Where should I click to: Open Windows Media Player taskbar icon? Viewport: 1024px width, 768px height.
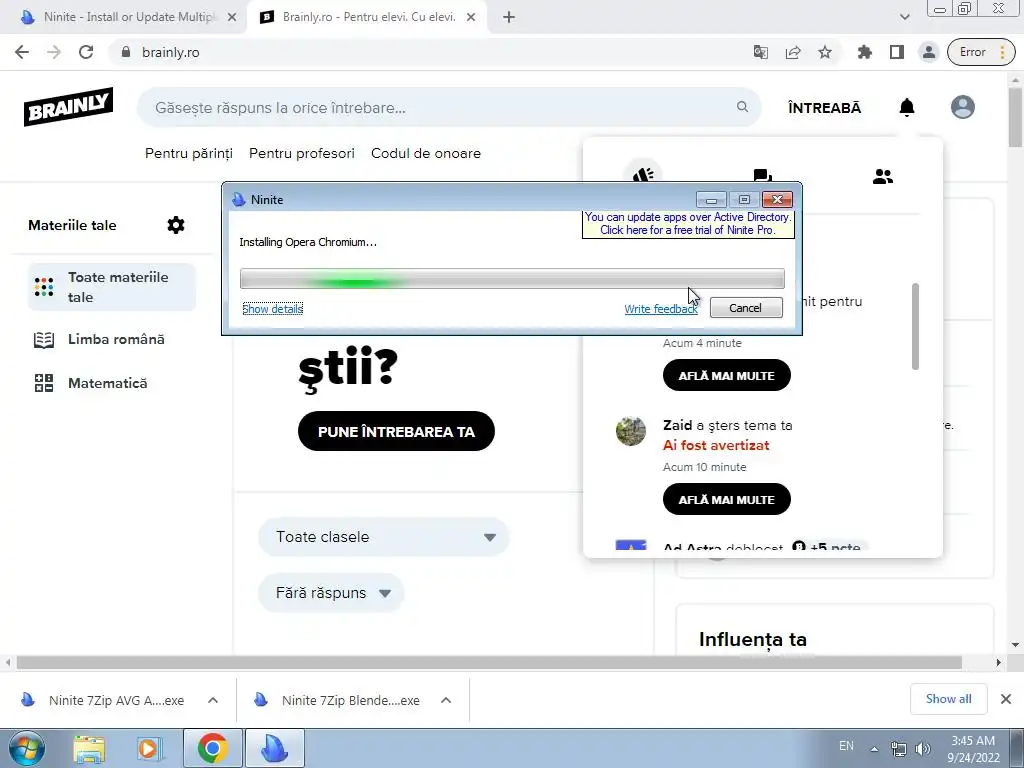pos(148,748)
